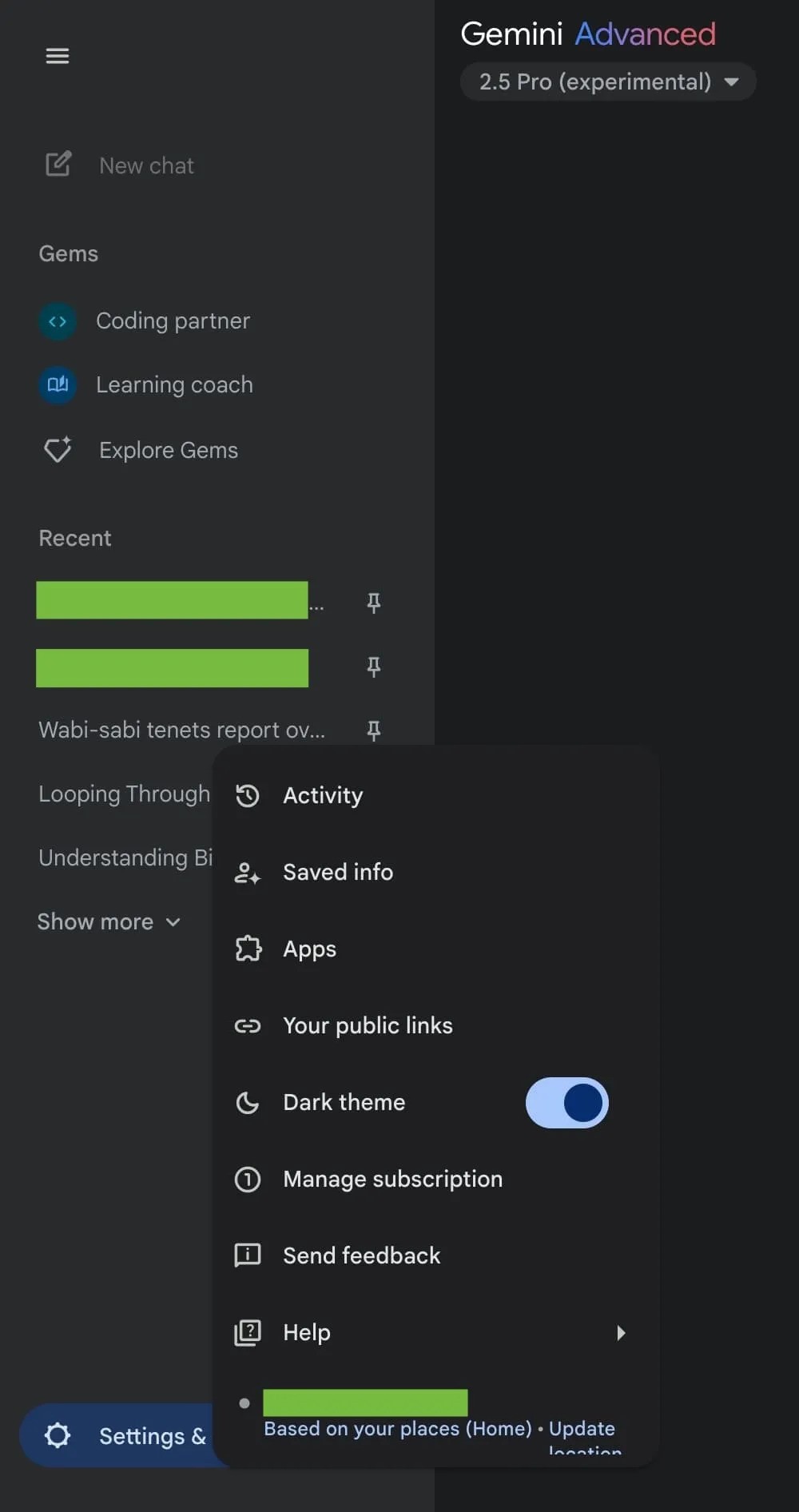Viewport: 799px width, 1512px height.
Task: Open the Learning coach gem icon
Action: click(x=58, y=385)
